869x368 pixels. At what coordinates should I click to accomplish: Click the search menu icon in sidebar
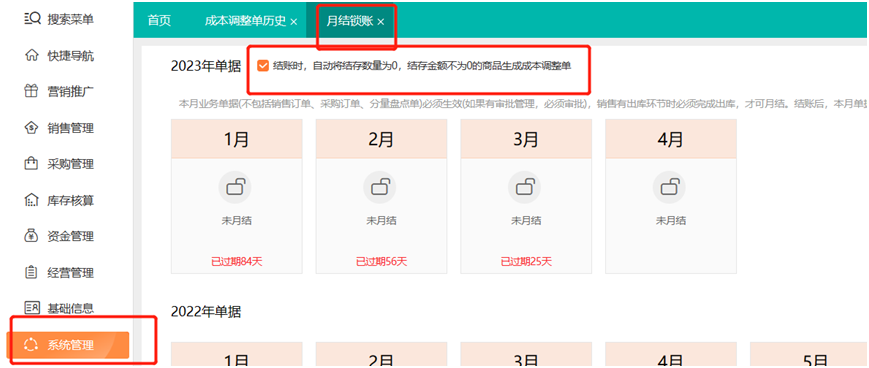[33, 19]
